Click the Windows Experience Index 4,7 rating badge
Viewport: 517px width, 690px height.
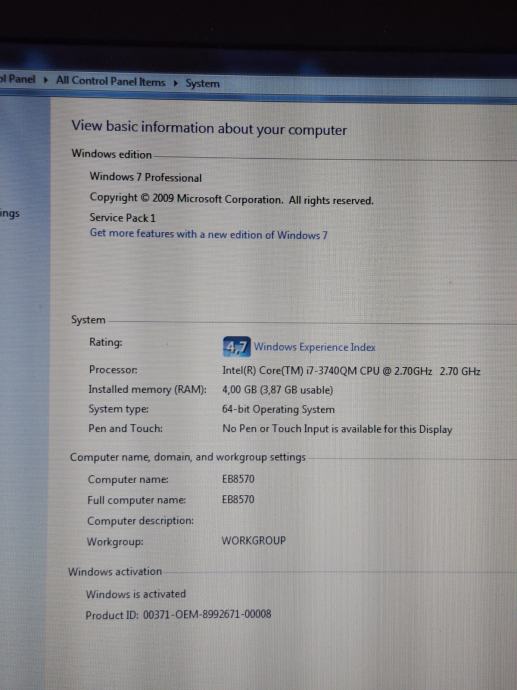click(237, 347)
